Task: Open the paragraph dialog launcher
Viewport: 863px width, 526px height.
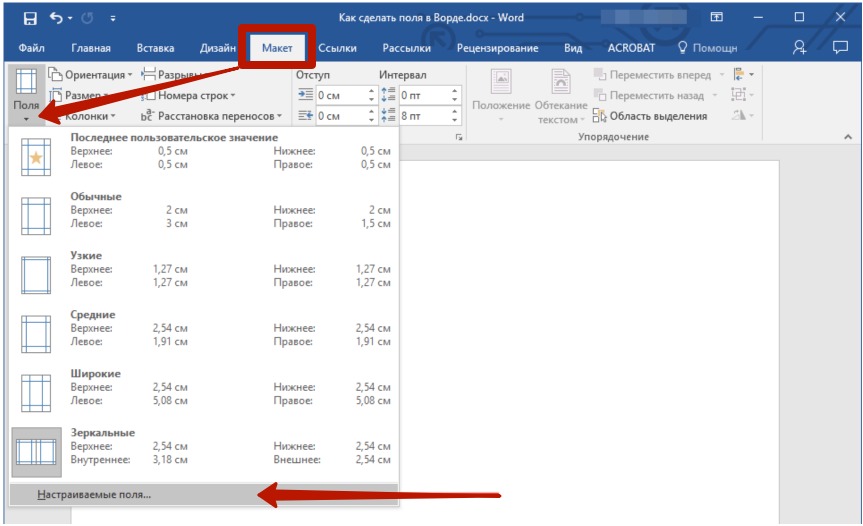Action: click(458, 138)
